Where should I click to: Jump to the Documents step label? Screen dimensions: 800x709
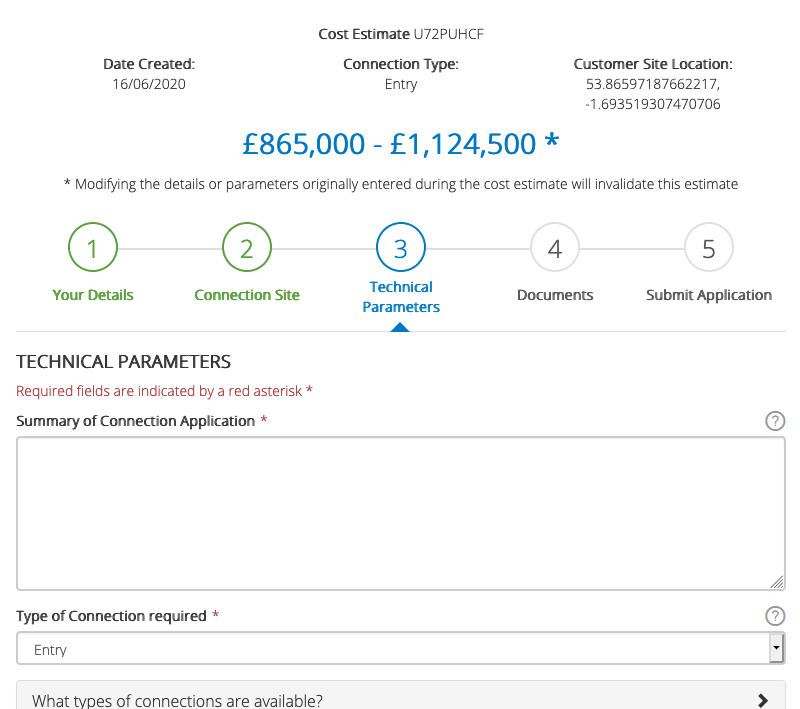pos(555,295)
